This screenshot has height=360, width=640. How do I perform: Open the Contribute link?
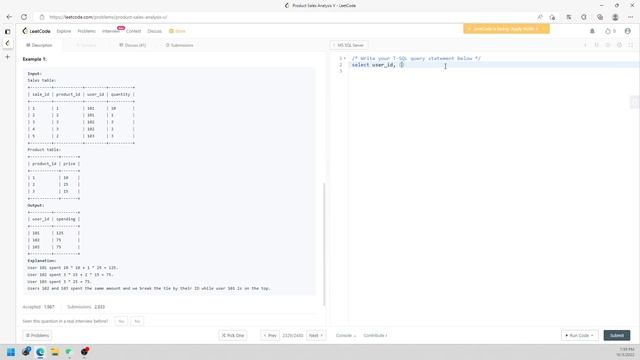point(375,336)
